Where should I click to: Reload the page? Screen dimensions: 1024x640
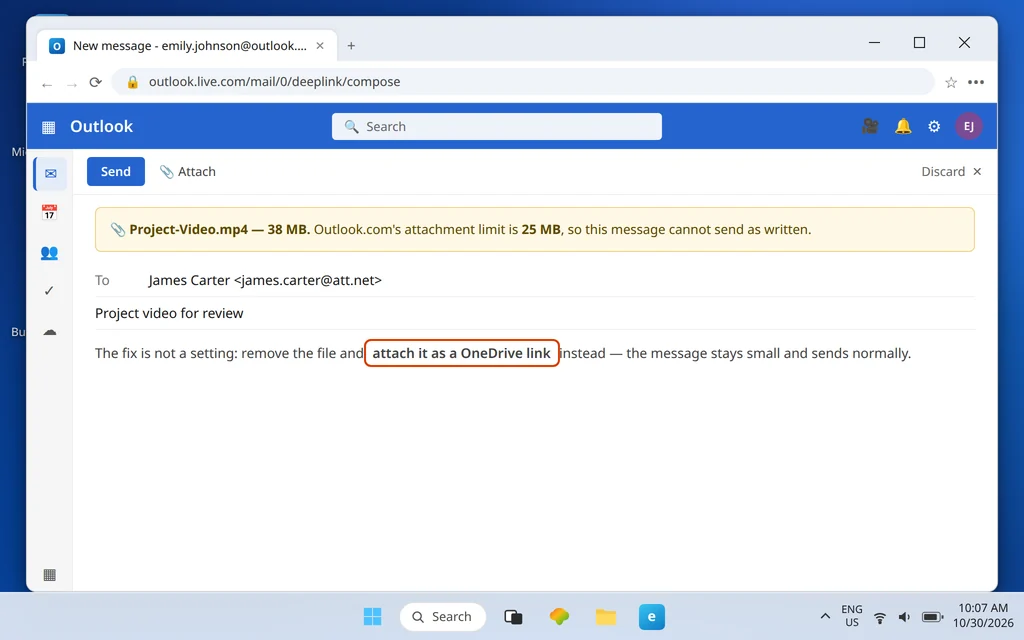tap(95, 82)
